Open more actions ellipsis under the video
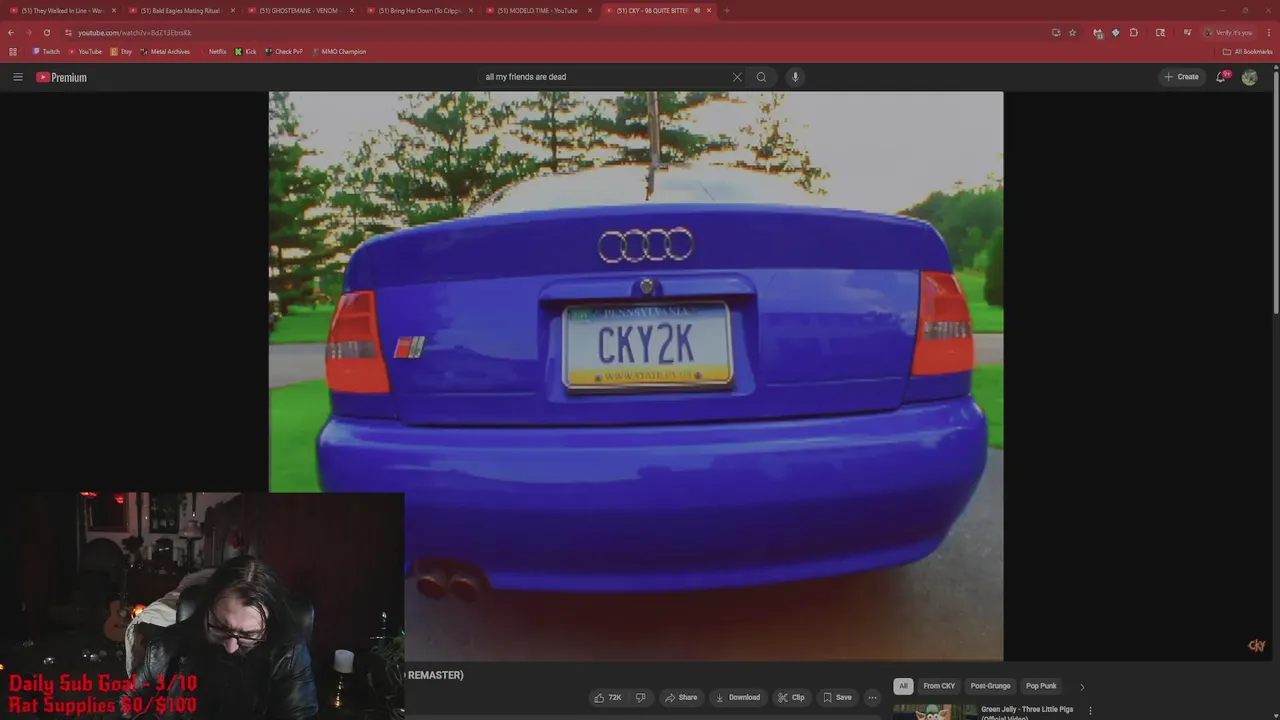The height and width of the screenshot is (720, 1280). [872, 697]
